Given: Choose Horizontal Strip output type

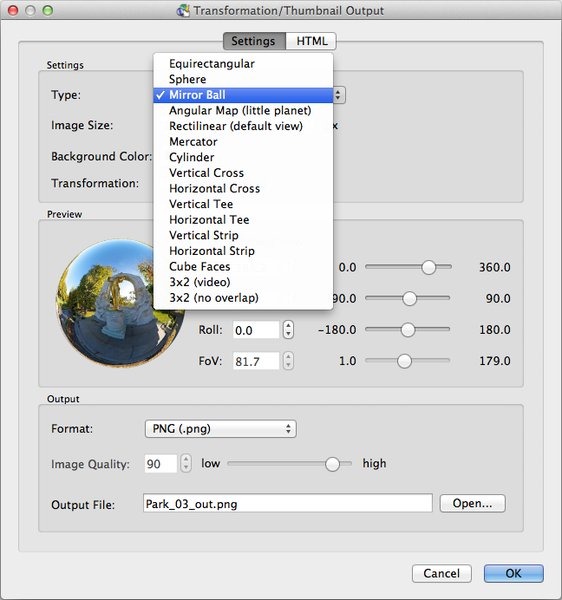Looking at the screenshot, I should [243, 251].
